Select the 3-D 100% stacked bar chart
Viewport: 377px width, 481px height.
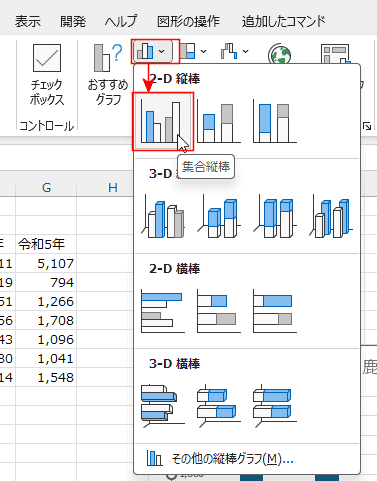click(x=275, y=406)
